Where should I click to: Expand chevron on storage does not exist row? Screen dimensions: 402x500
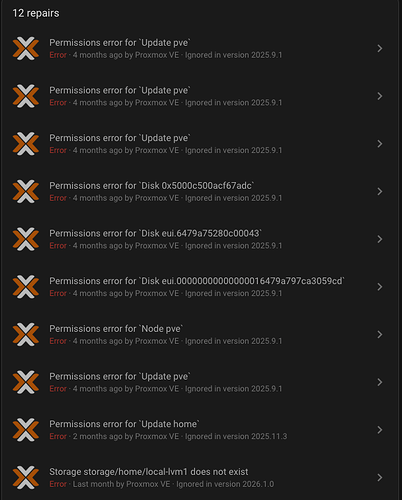click(x=380, y=477)
